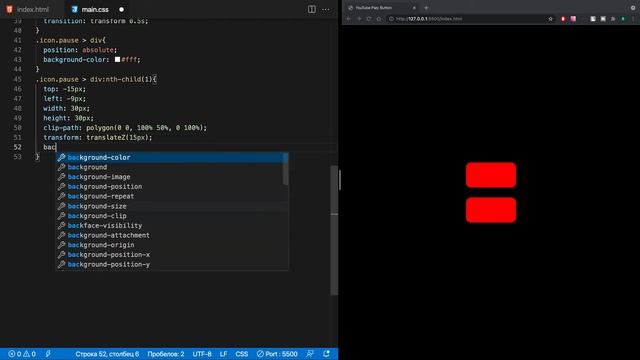Bookmark the page with the star icon
The width and height of the screenshot is (640, 360).
(x=550, y=19)
